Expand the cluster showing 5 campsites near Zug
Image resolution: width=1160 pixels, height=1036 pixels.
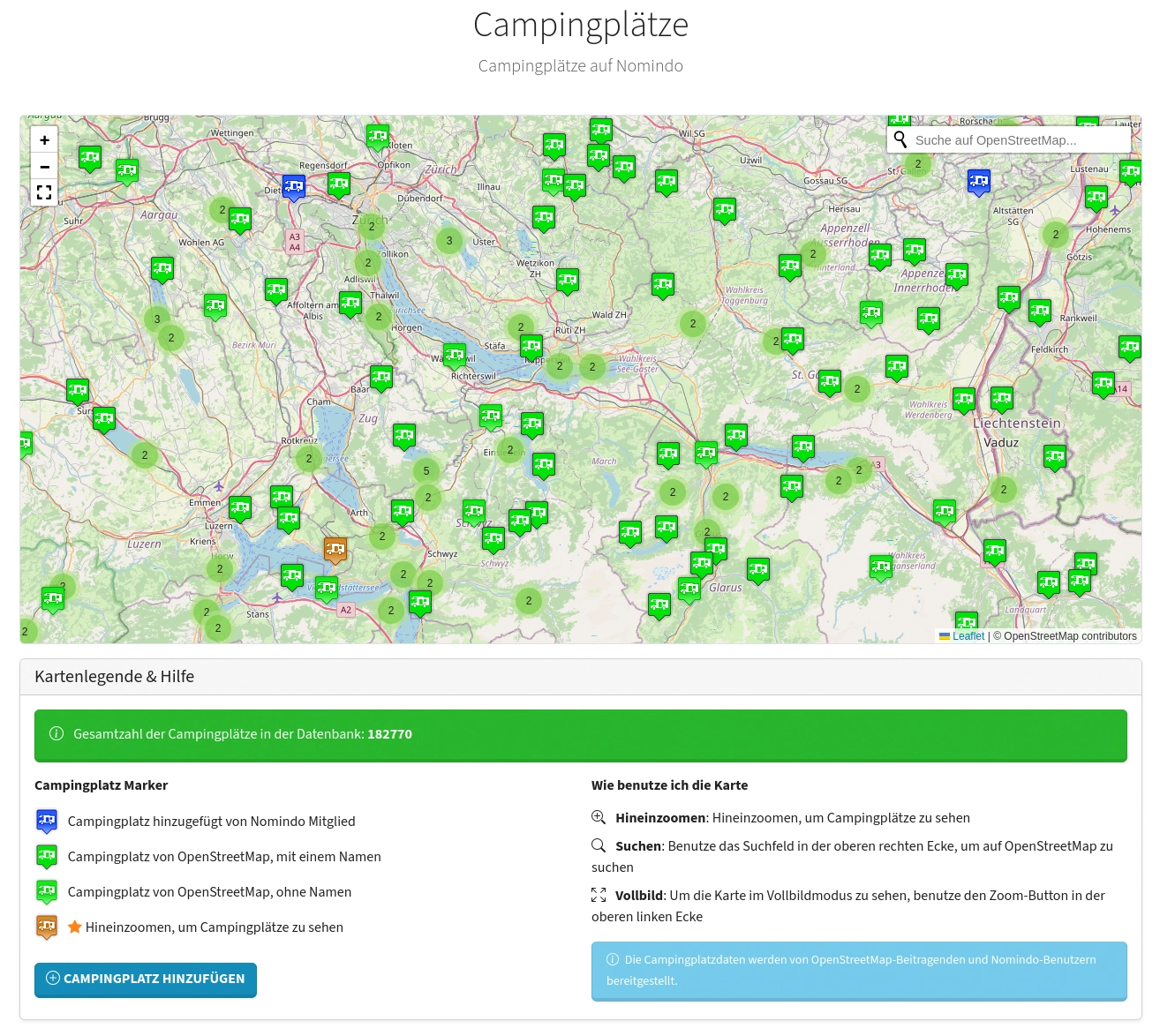point(426,470)
